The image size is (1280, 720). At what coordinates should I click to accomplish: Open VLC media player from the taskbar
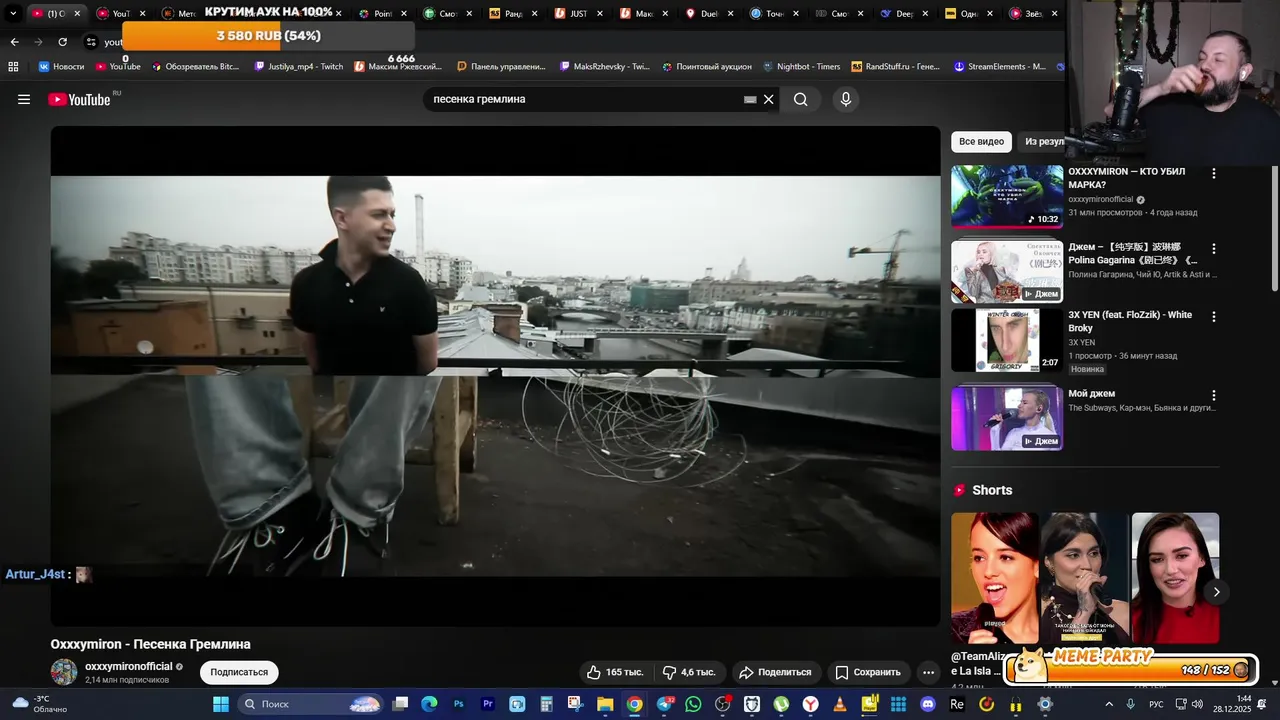[x=840, y=704]
